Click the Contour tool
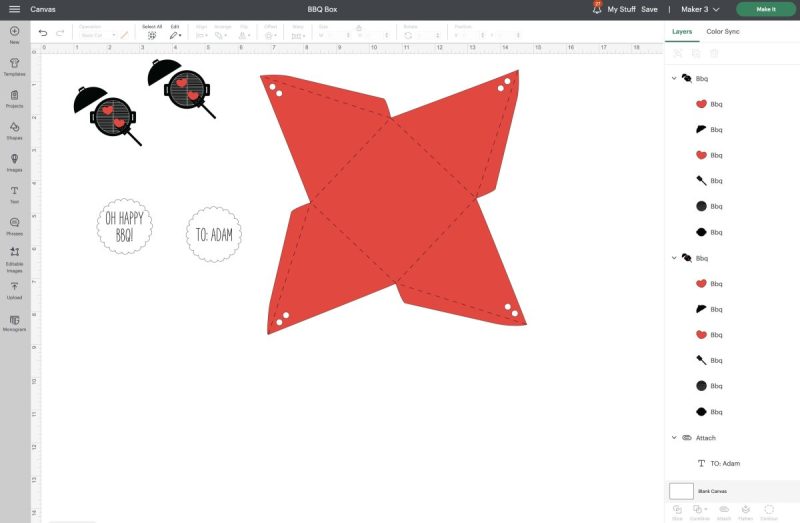The height and width of the screenshot is (523, 800). pyautogui.click(x=769, y=512)
